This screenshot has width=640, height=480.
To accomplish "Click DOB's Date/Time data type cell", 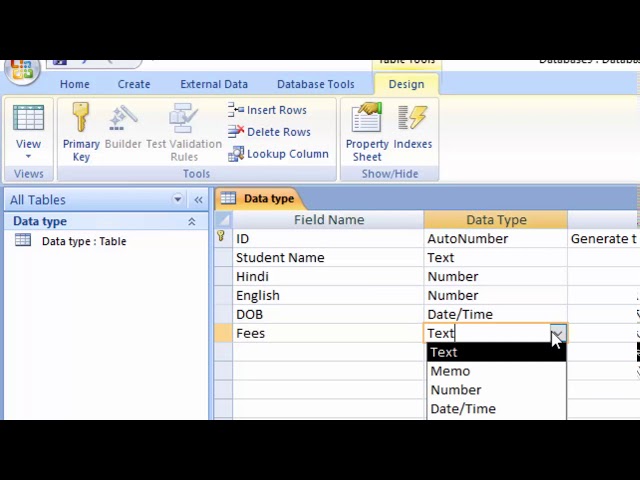I will click(496, 314).
